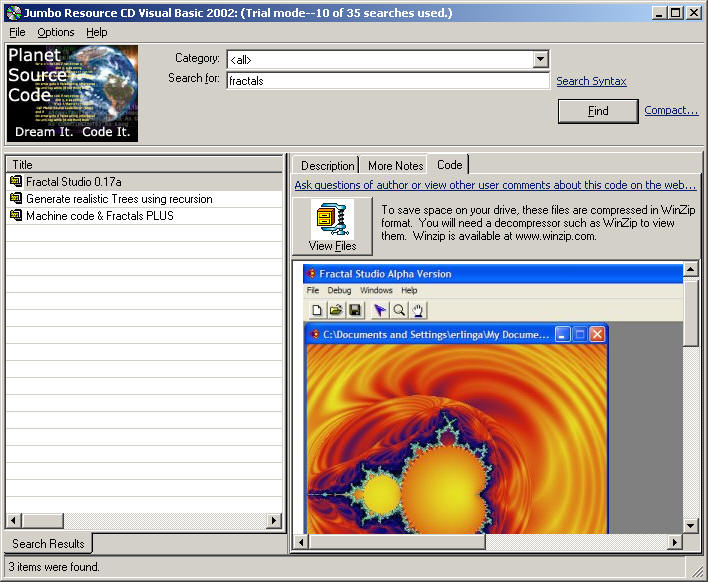Click Windows in the Fractal Studio preview menu
This screenshot has height=582, width=708.
coord(376,290)
